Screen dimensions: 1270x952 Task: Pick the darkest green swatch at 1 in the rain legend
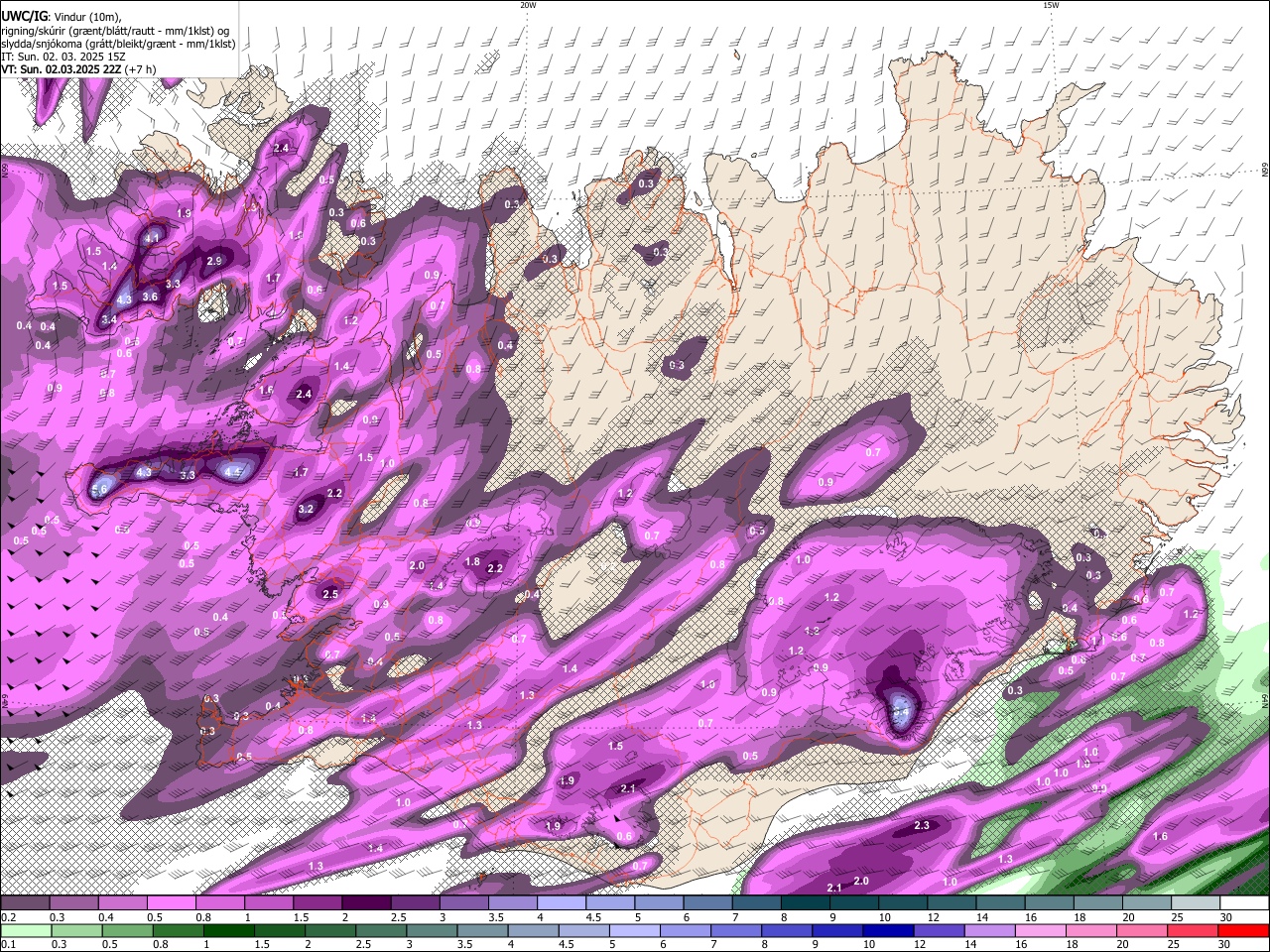click(x=230, y=930)
